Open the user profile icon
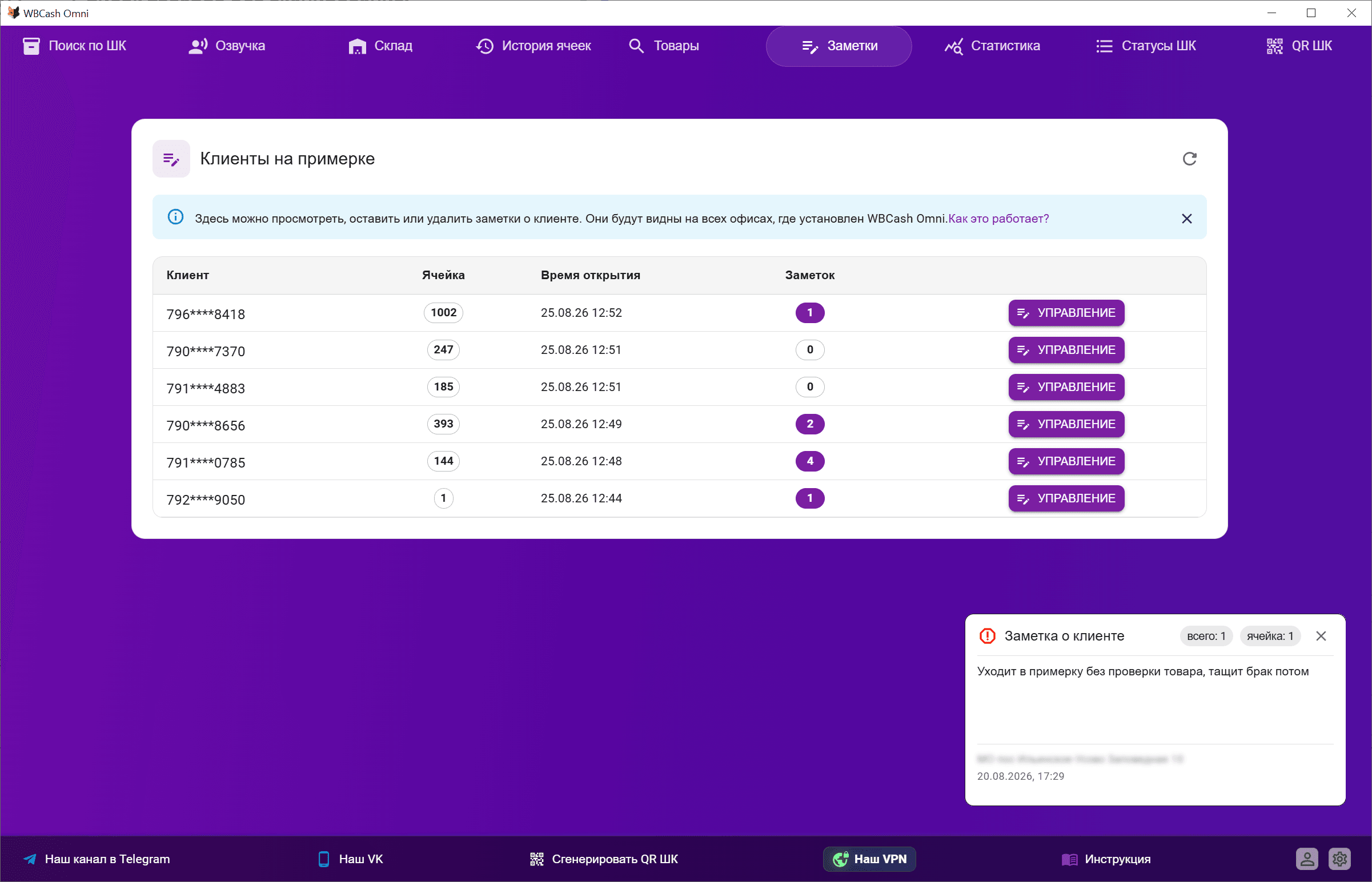1372x882 pixels. [x=1307, y=859]
